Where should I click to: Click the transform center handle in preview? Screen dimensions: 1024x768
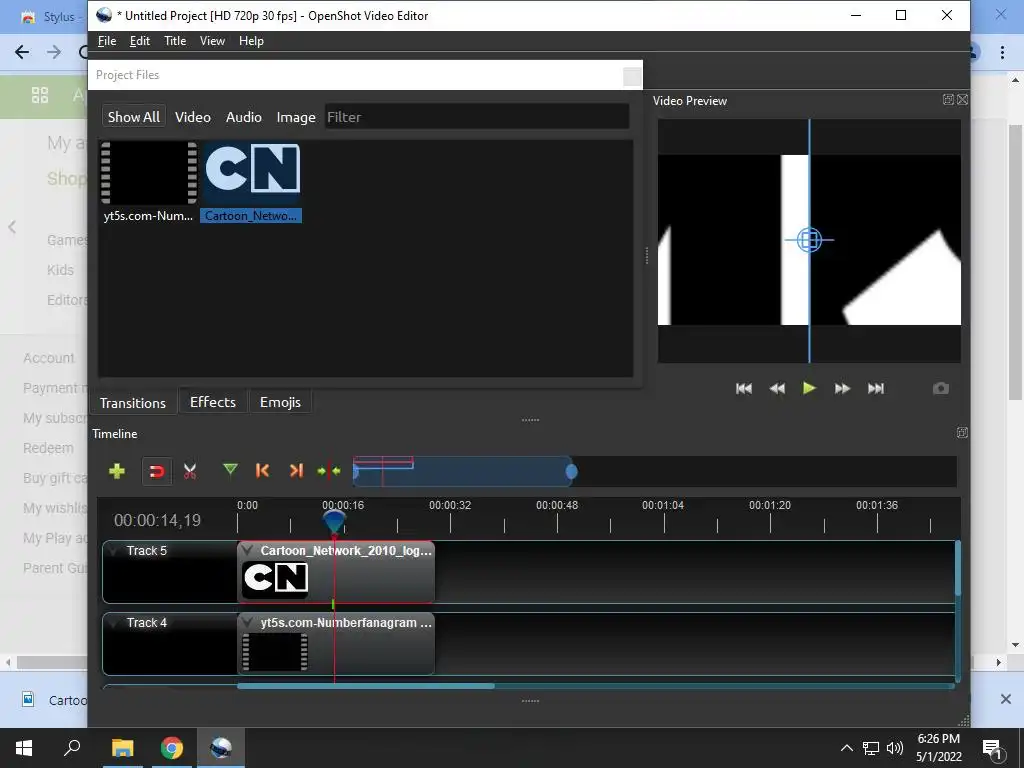(809, 240)
